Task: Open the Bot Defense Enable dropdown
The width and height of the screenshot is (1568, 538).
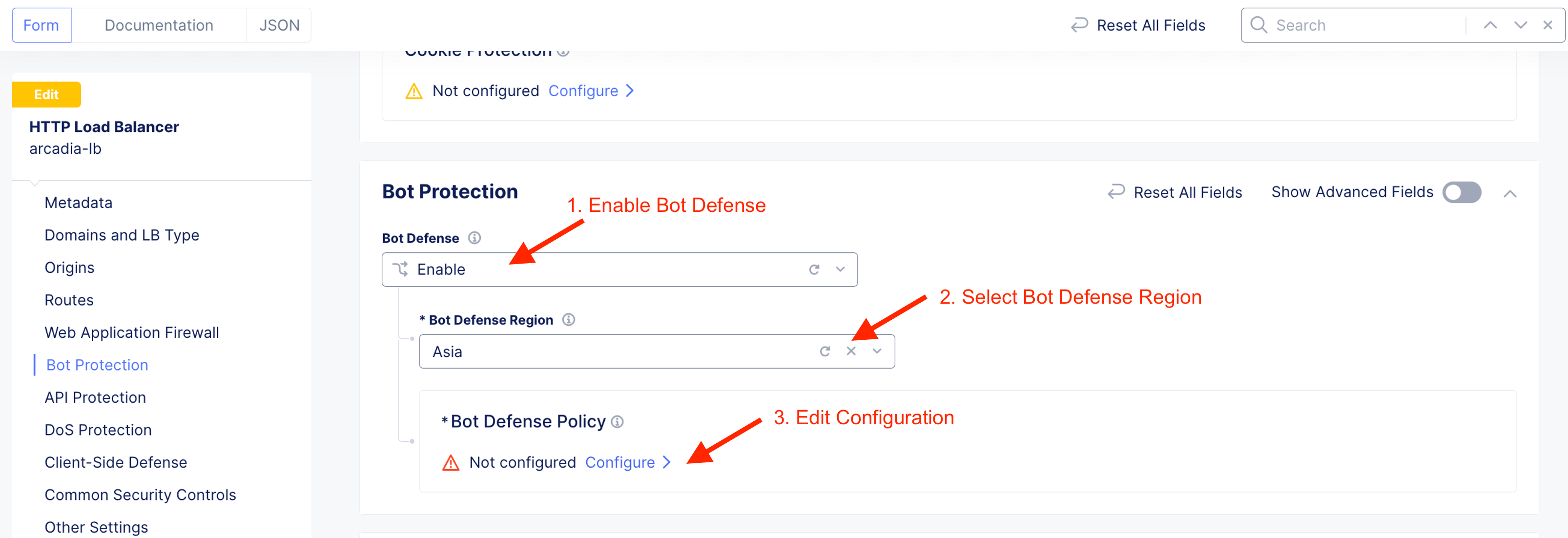Action: click(x=841, y=269)
